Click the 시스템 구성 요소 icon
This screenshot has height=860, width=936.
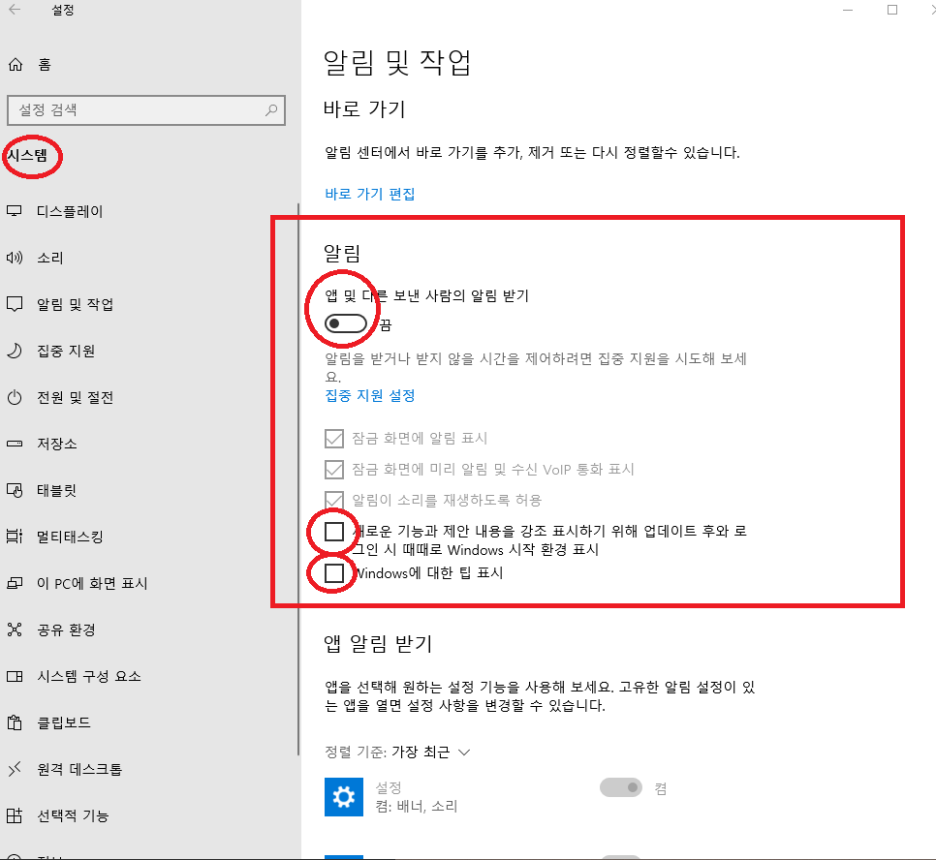click(x=14, y=676)
